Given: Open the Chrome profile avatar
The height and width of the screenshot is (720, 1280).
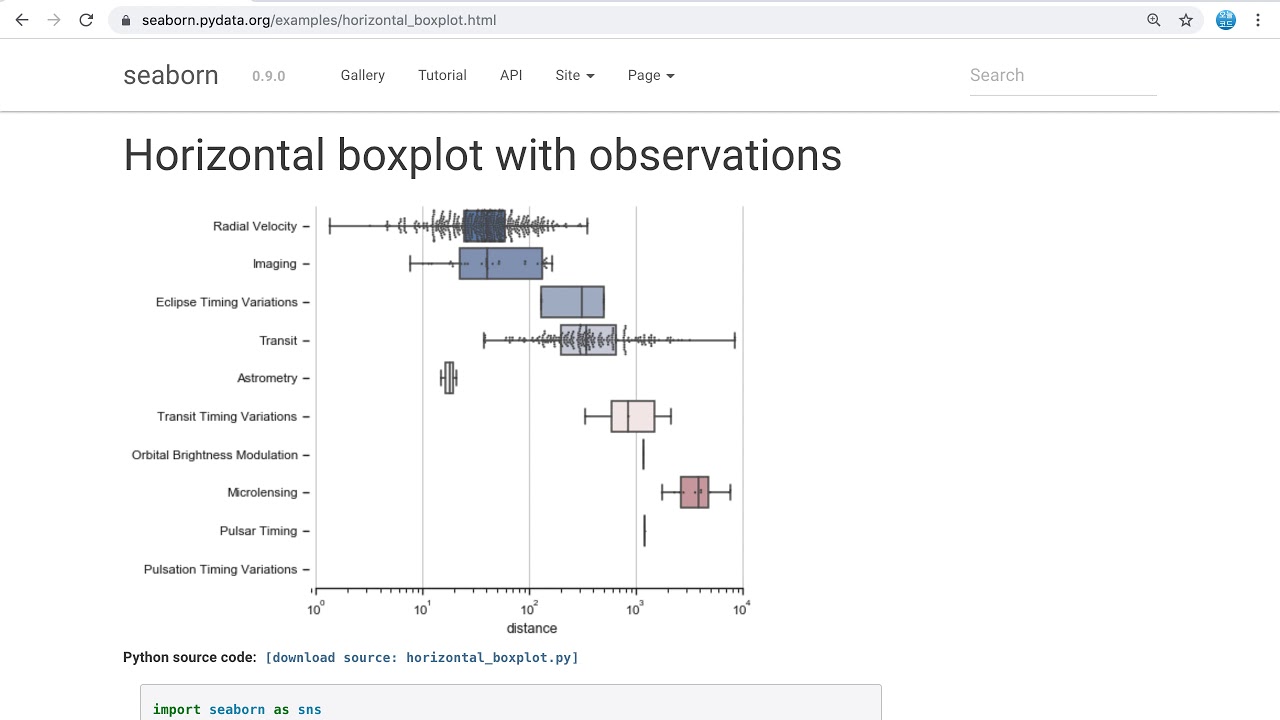Looking at the screenshot, I should pyautogui.click(x=1226, y=20).
